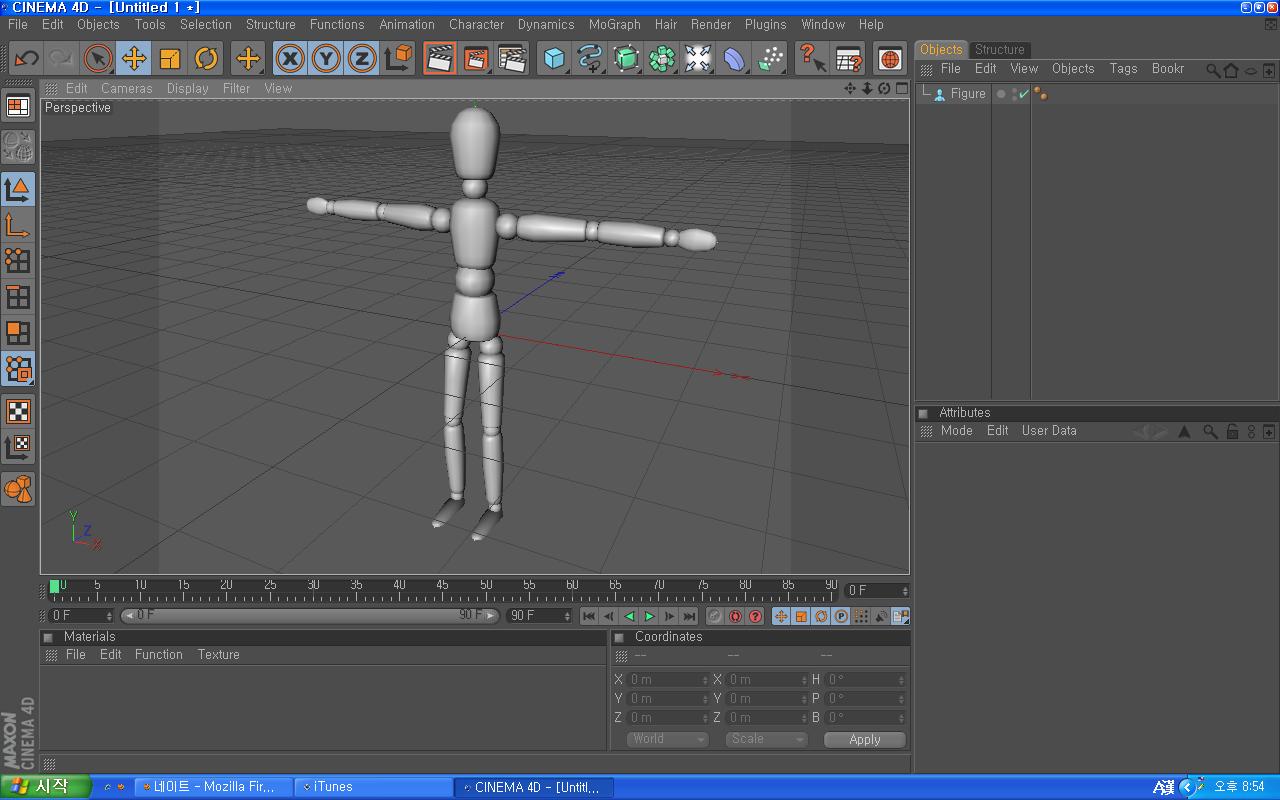Toggle world coordinate system icon
1280x800 pixels.
pos(398,59)
